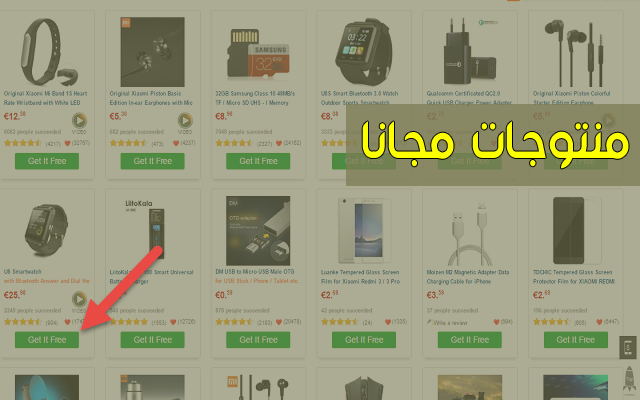Play video for Xiaomi Piston Basic earphones
The image size is (640, 400).
point(185,121)
